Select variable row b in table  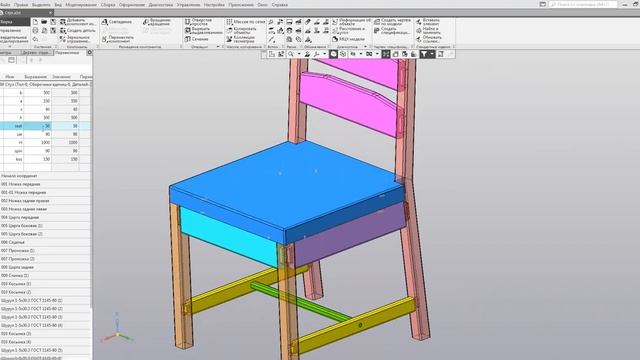45,93
